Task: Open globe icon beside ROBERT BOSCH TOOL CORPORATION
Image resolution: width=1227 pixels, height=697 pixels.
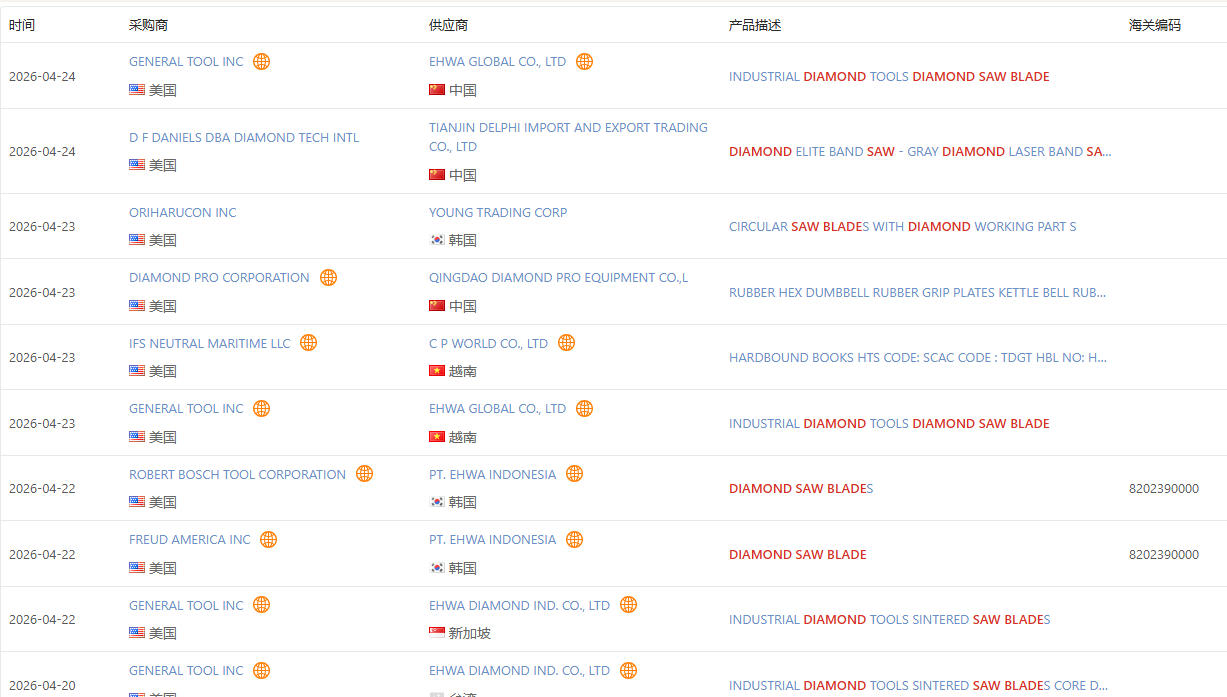Action: 364,474
